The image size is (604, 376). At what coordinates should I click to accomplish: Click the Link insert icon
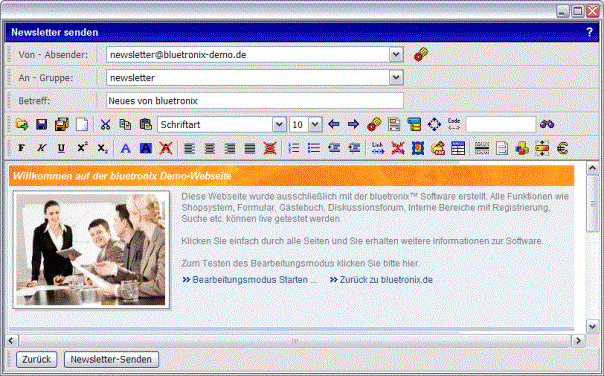(378, 148)
